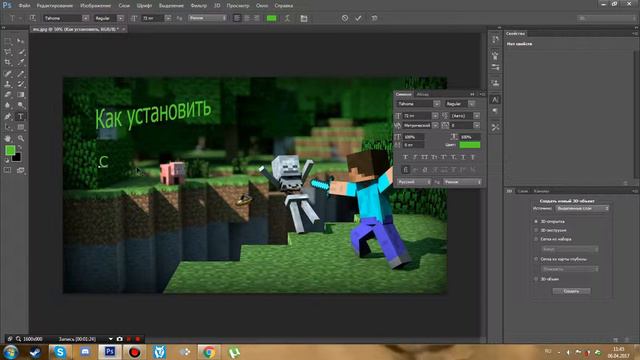Click the Windows Start button
This screenshot has width=640, height=360.
(x=11, y=352)
